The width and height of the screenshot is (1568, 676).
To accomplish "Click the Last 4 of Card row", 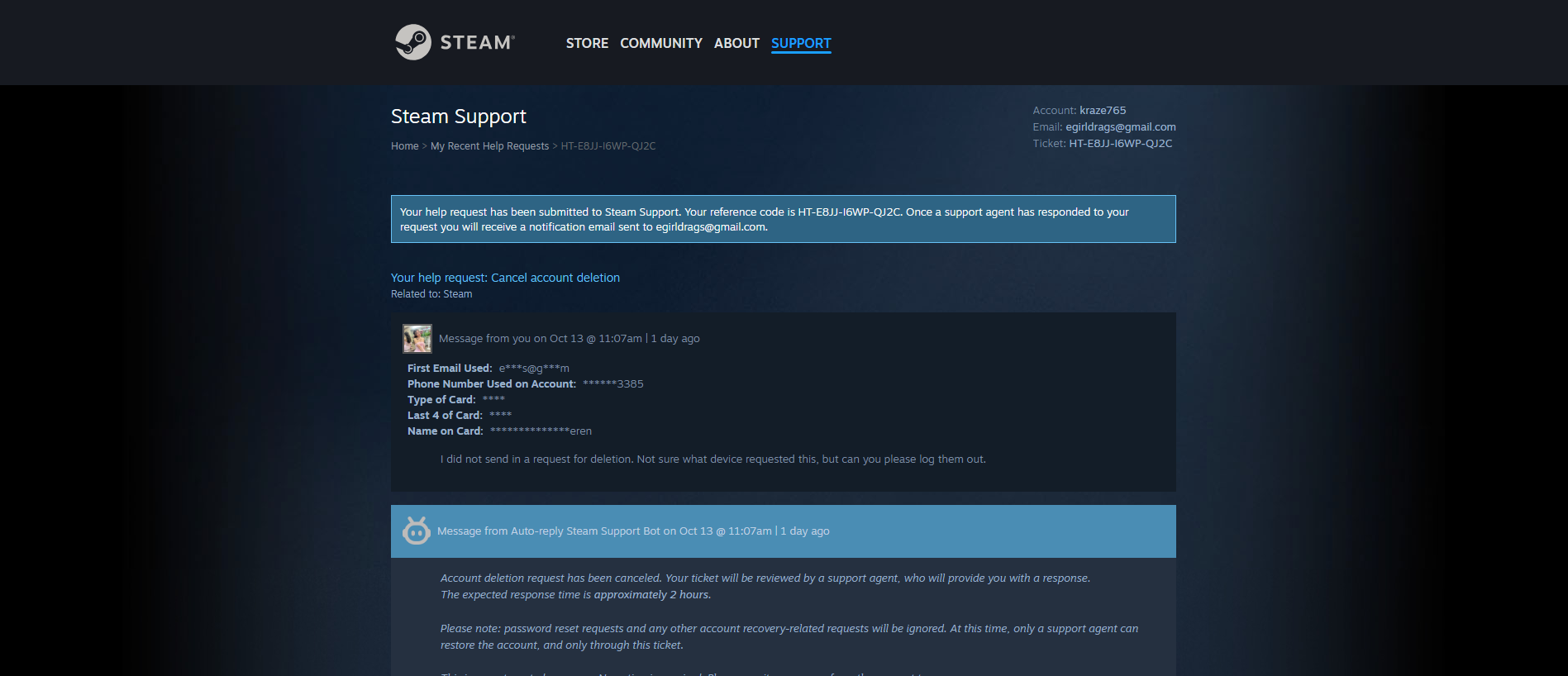I will click(460, 416).
